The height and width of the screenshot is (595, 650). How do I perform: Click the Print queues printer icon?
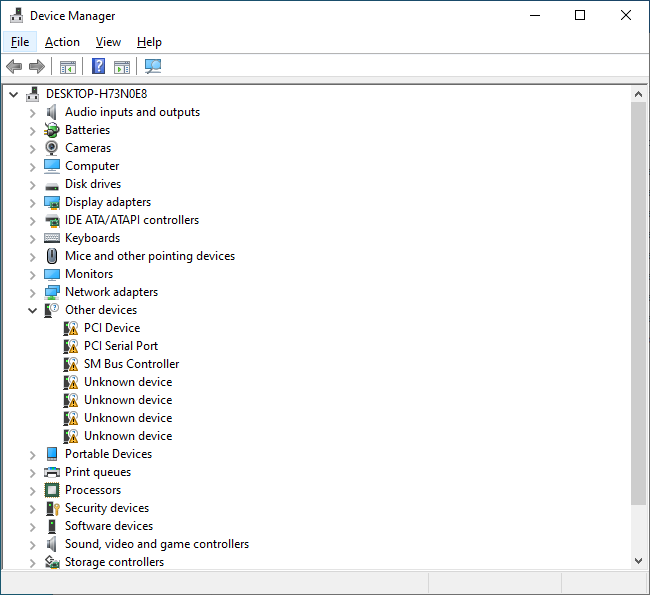pos(52,472)
